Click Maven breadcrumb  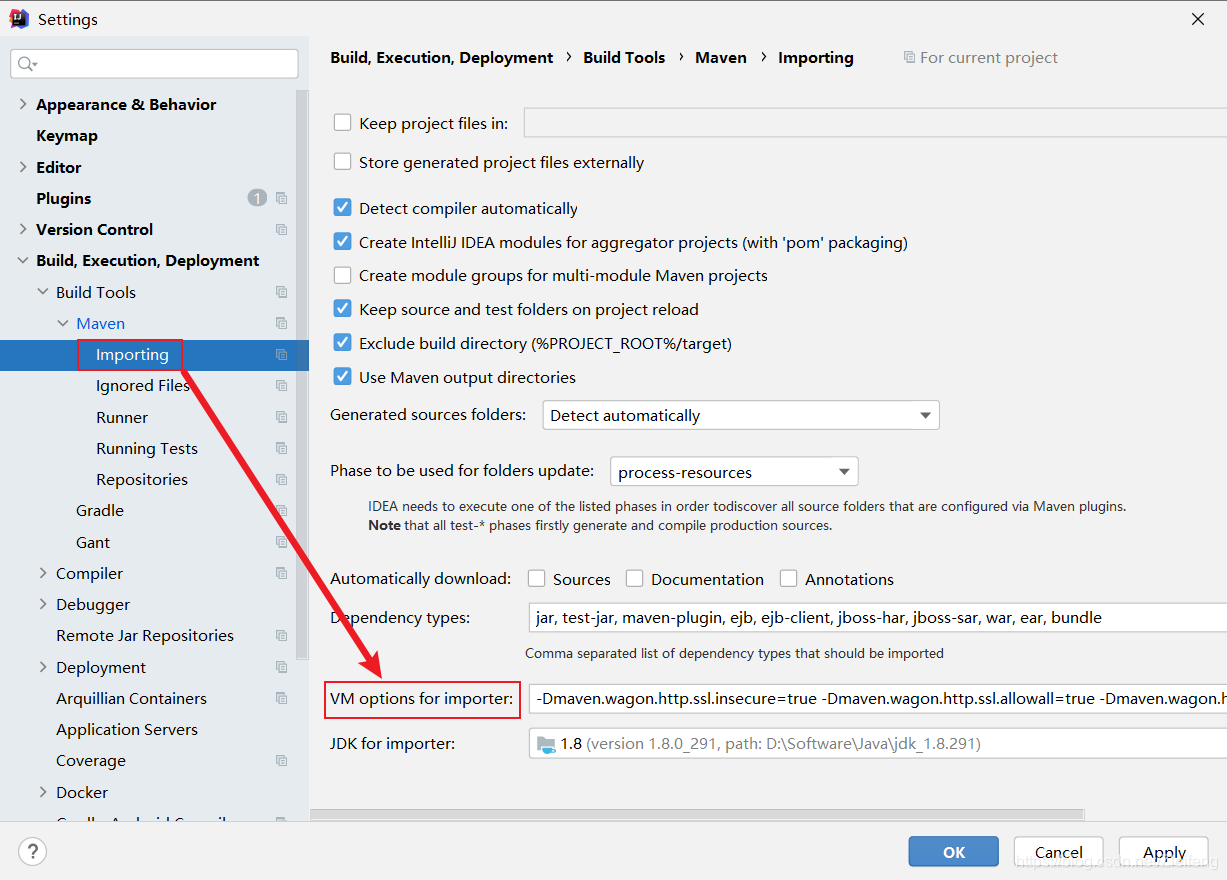[x=721, y=58]
